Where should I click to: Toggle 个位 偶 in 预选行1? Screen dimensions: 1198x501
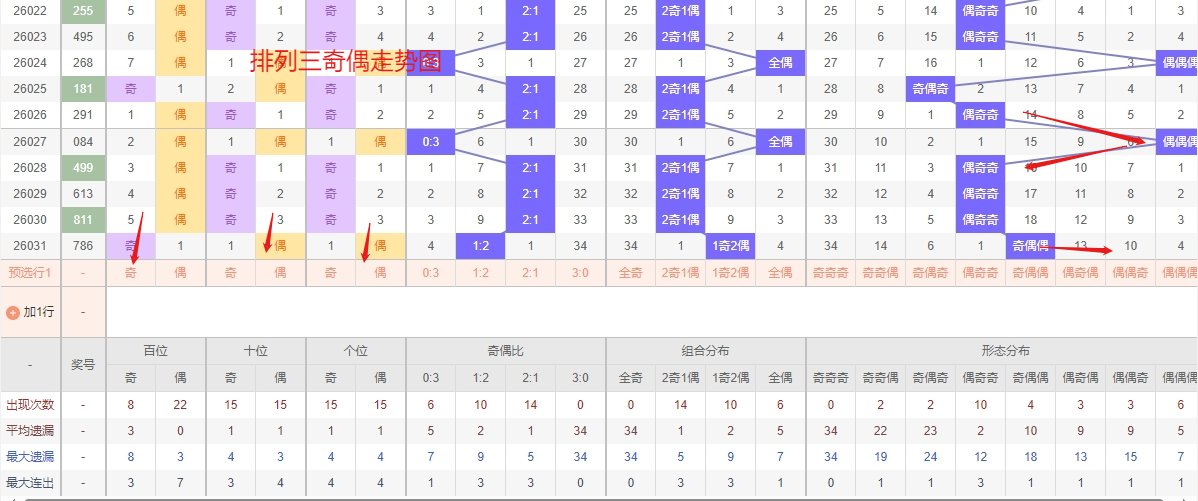(x=381, y=272)
